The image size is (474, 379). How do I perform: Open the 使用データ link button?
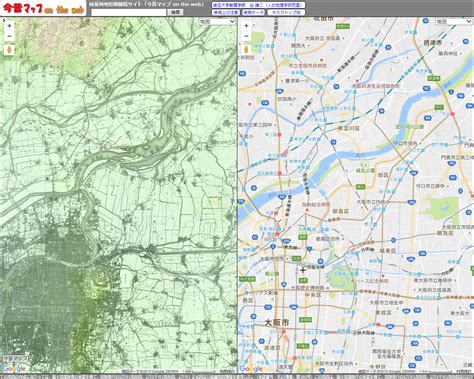253,12
